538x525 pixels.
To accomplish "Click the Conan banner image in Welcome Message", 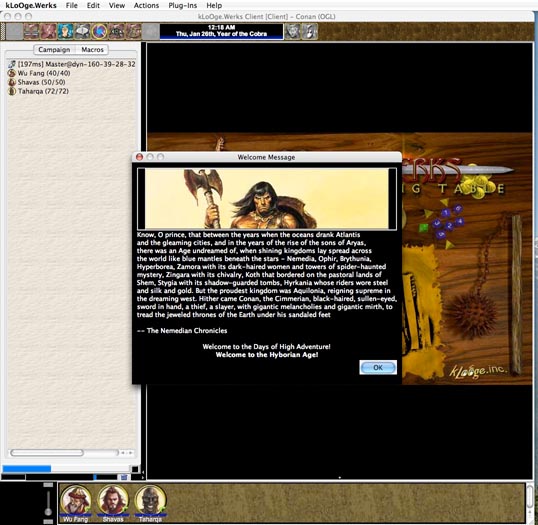I will point(267,198).
